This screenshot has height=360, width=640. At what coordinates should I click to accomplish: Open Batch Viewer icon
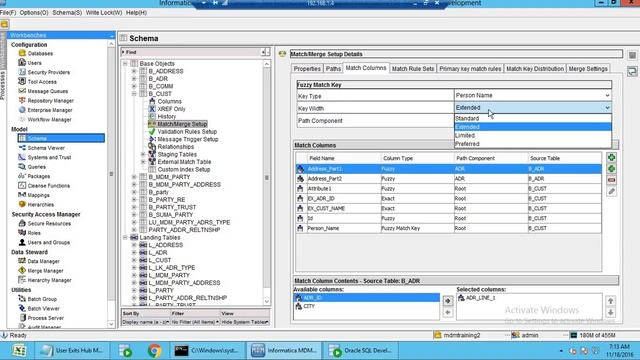coord(22,308)
